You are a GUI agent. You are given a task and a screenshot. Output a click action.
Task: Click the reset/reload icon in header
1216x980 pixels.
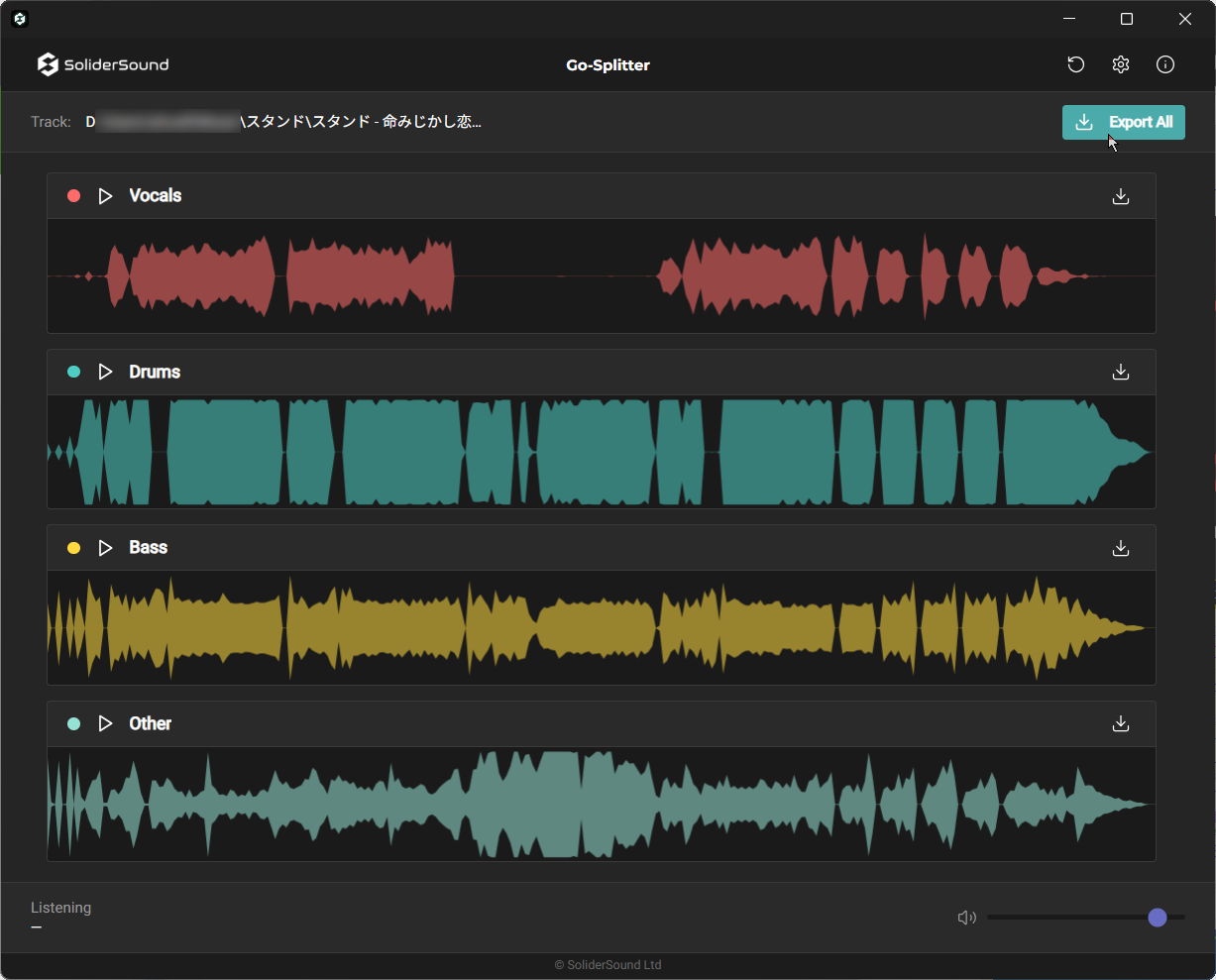pos(1075,64)
